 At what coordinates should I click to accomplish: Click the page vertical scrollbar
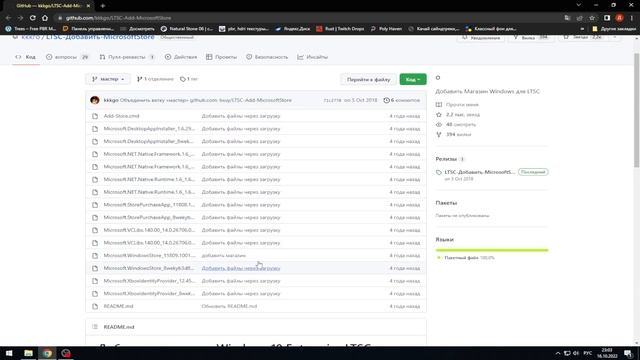point(636,110)
